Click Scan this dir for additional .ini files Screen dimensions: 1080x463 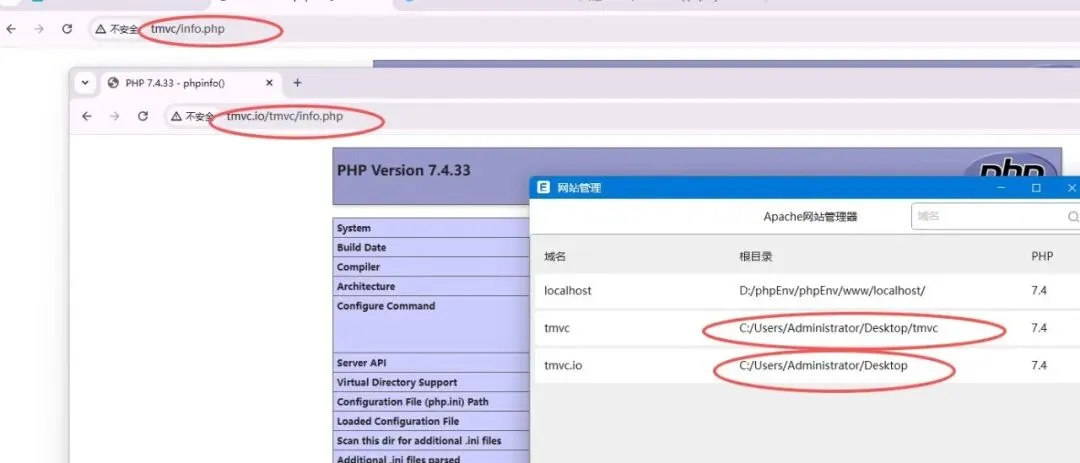pyautogui.click(x=419, y=440)
